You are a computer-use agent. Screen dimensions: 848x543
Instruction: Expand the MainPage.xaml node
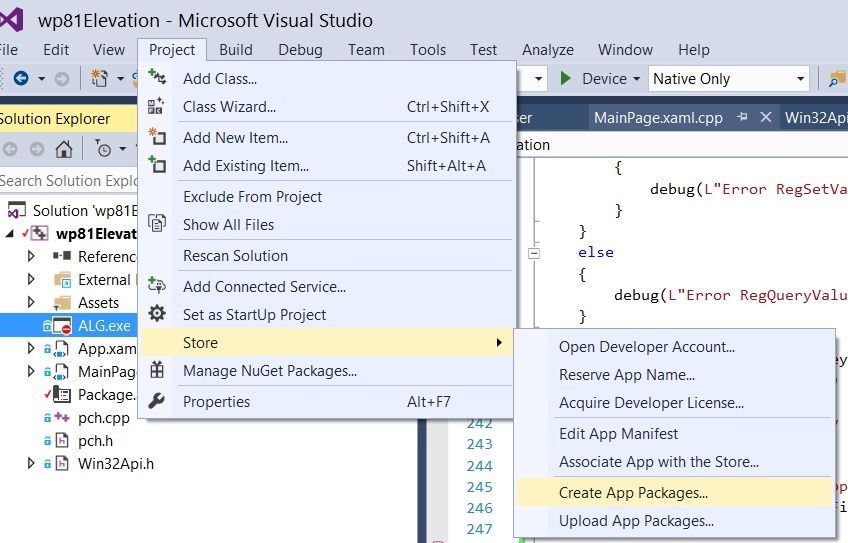coord(31,372)
